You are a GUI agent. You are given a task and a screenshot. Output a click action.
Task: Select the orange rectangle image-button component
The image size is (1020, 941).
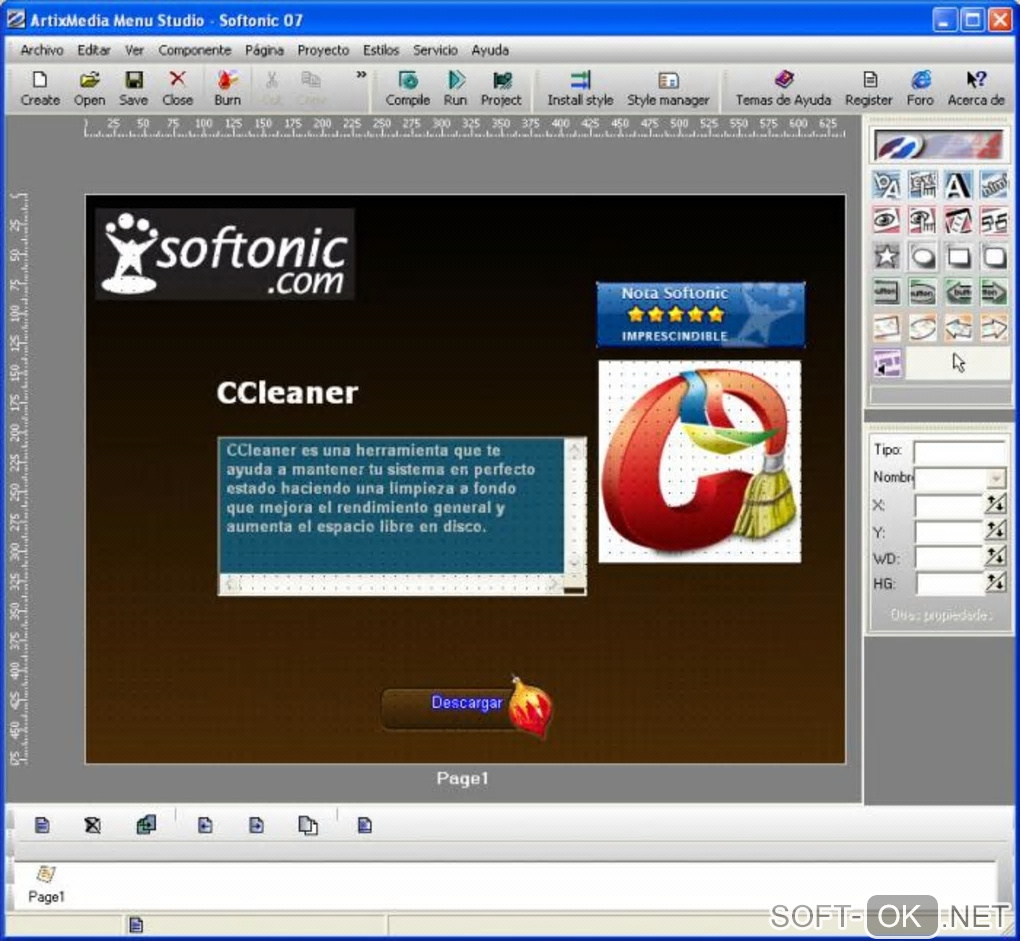(887, 327)
